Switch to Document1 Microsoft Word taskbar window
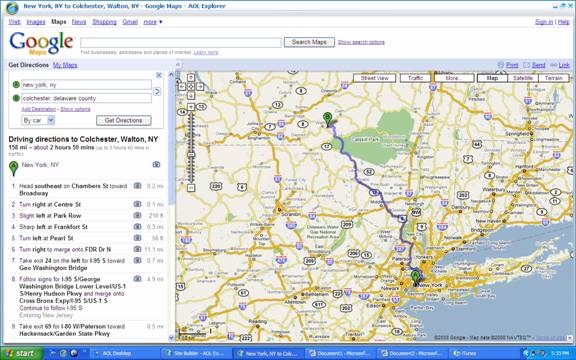Image resolution: width=576 pixels, height=360 pixels. 340,353
